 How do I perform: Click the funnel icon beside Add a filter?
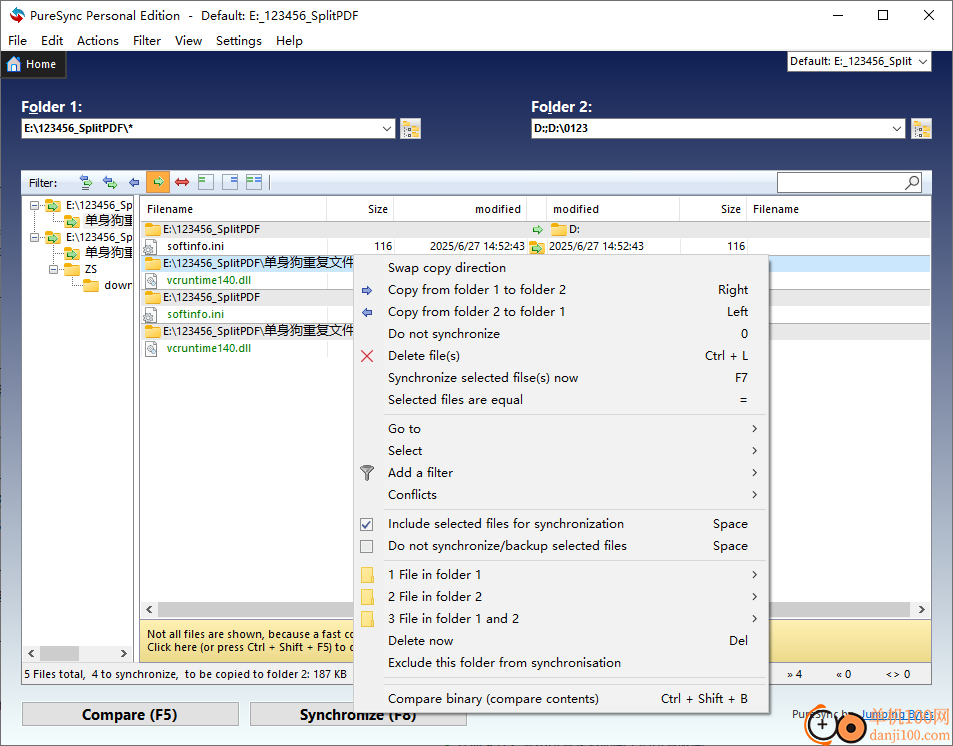point(367,472)
